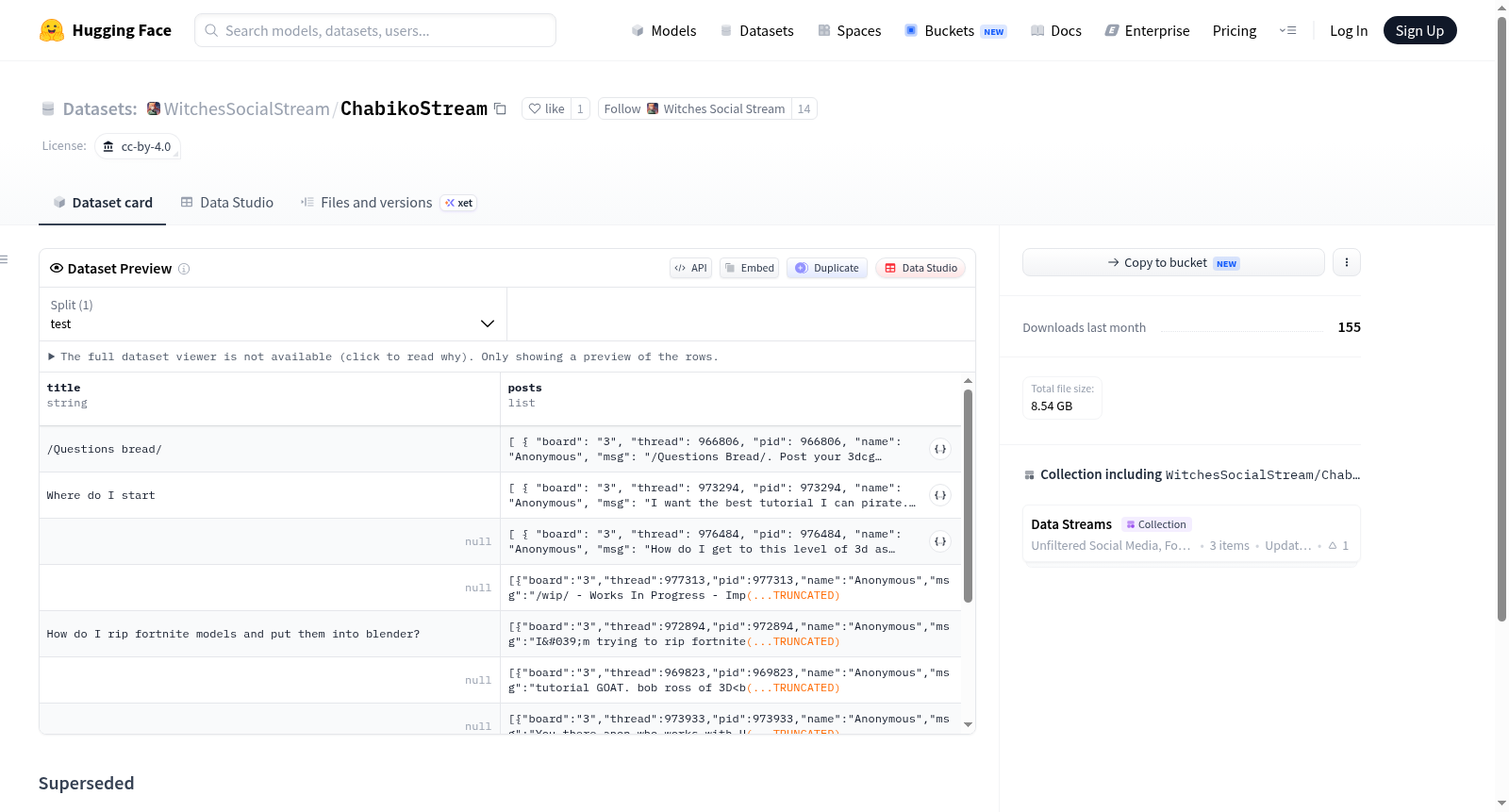Click the API button in Dataset Preview
Screen dimensions: 1509x812
coord(690,268)
